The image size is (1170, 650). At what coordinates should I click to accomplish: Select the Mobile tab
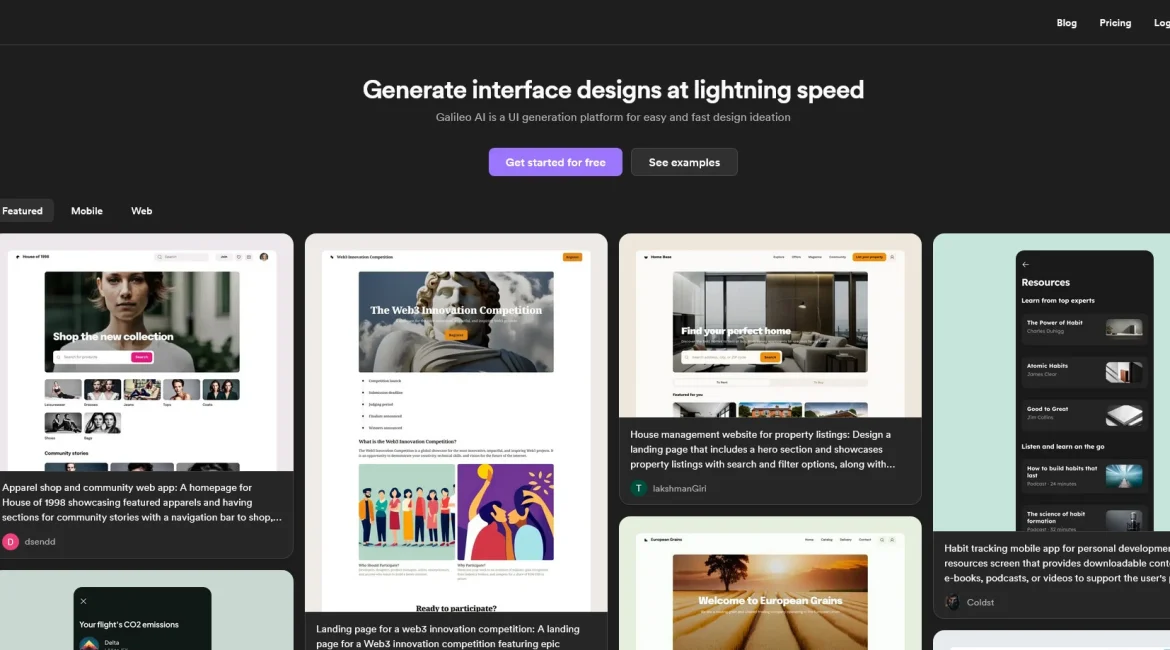pyautogui.click(x=87, y=211)
